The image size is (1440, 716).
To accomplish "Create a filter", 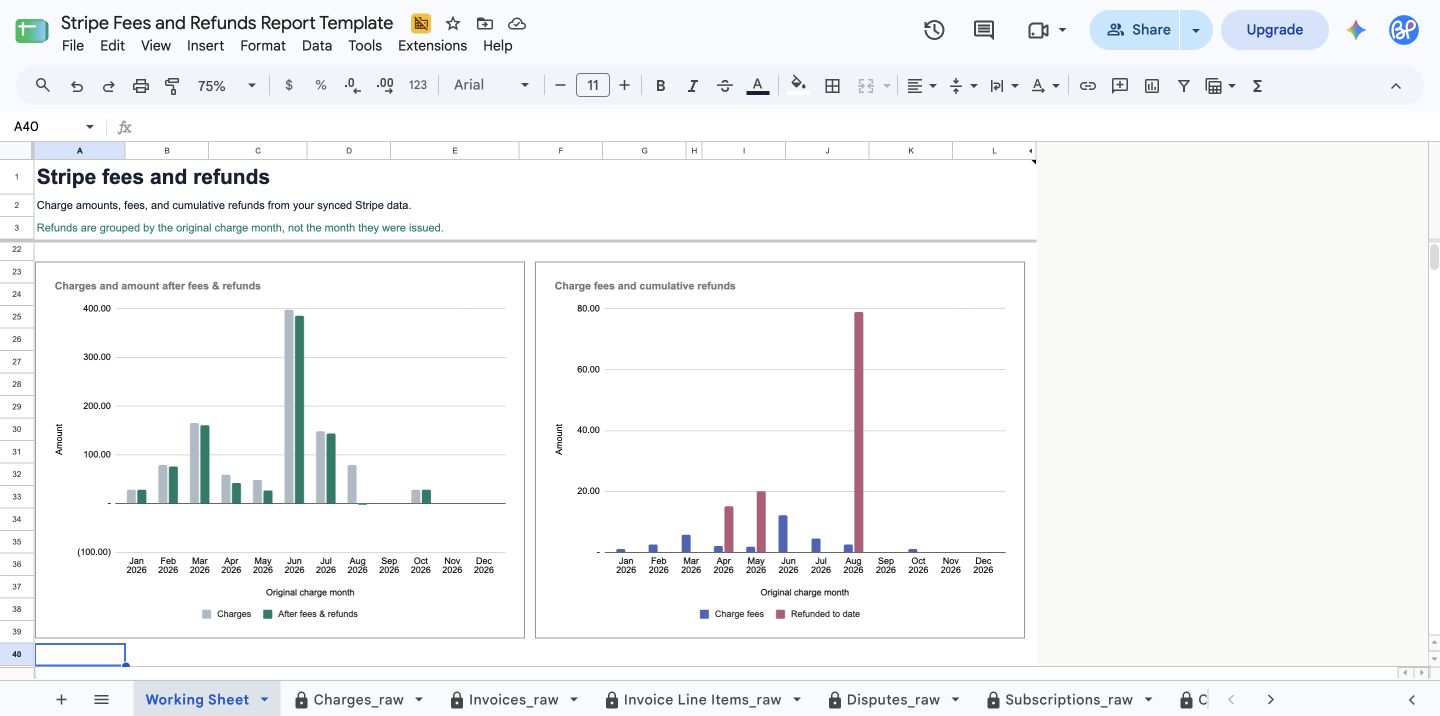I will point(1184,86).
